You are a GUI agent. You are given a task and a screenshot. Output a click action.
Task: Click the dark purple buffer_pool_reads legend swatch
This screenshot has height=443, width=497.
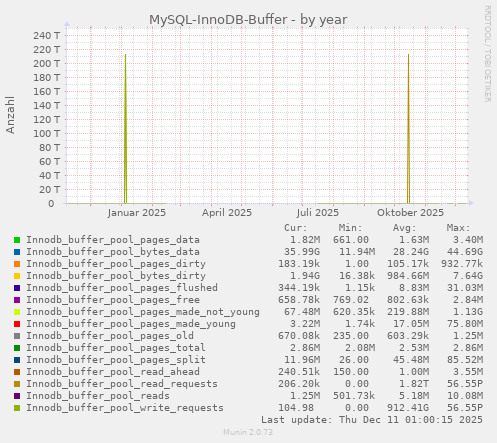(x=17, y=396)
